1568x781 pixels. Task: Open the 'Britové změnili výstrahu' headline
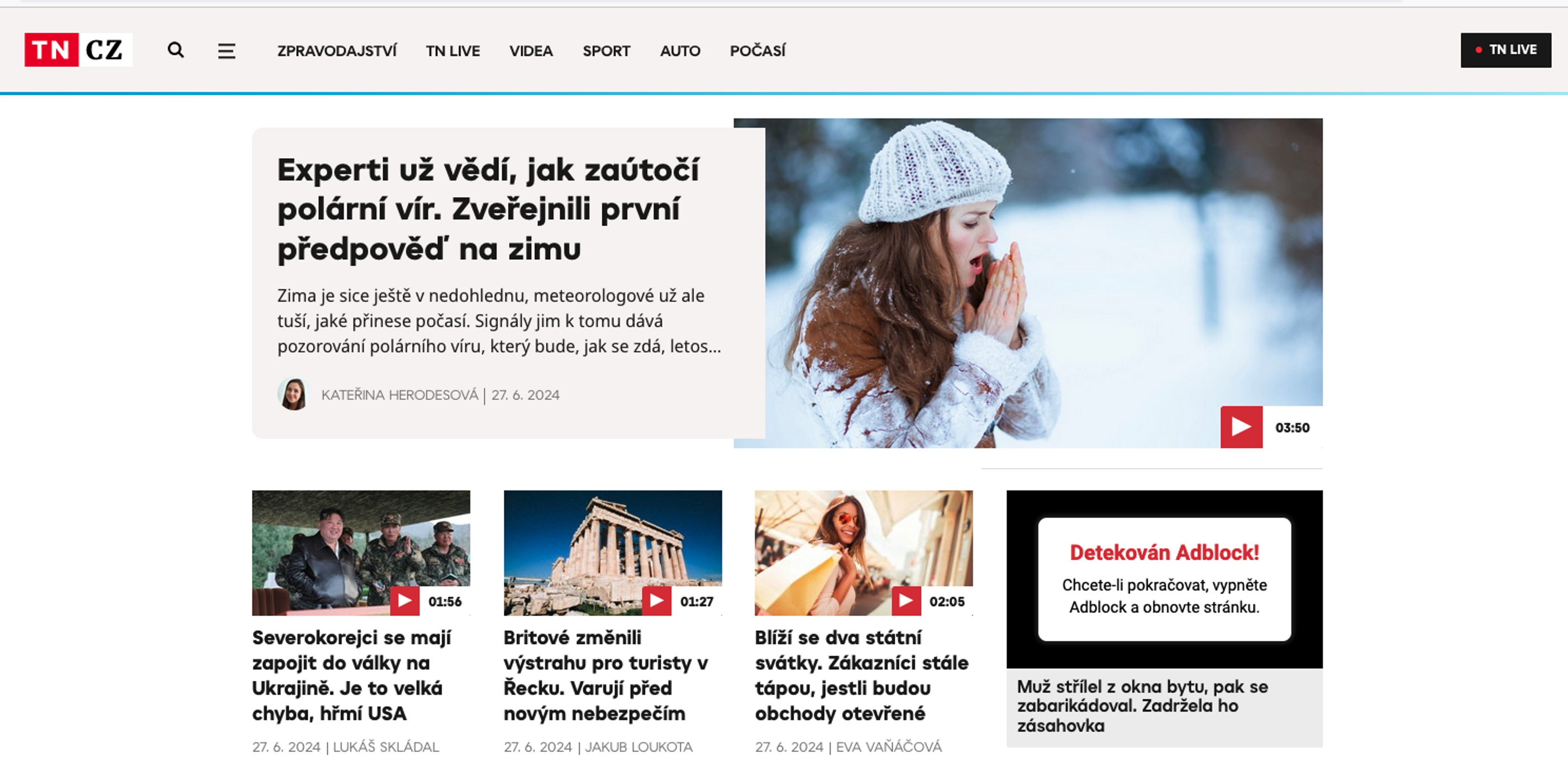pyautogui.click(x=606, y=675)
